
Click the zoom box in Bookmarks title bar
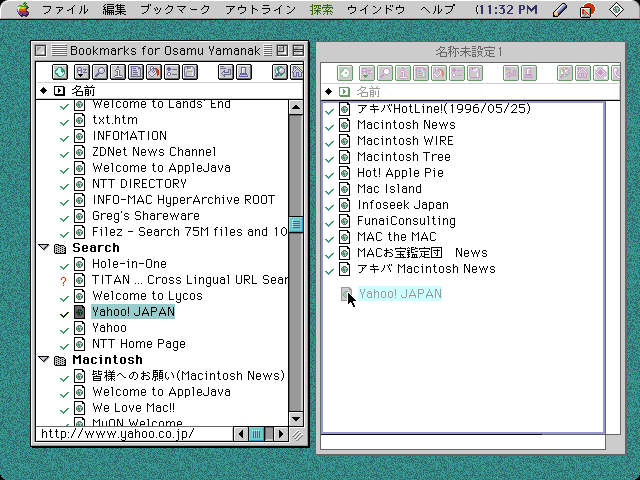tap(282, 51)
